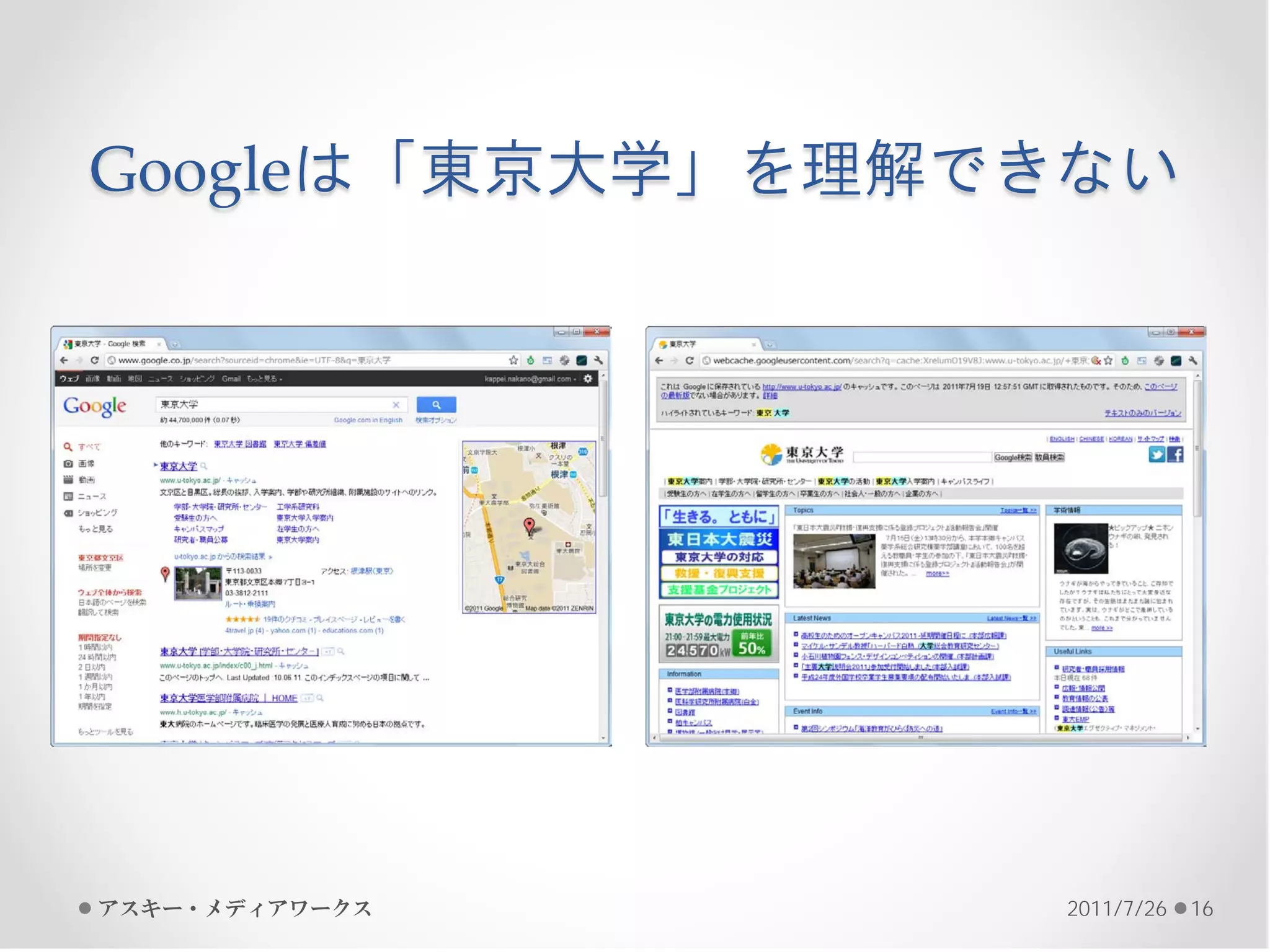
Task: Bookmark star in the Google search window
Action: click(x=513, y=360)
